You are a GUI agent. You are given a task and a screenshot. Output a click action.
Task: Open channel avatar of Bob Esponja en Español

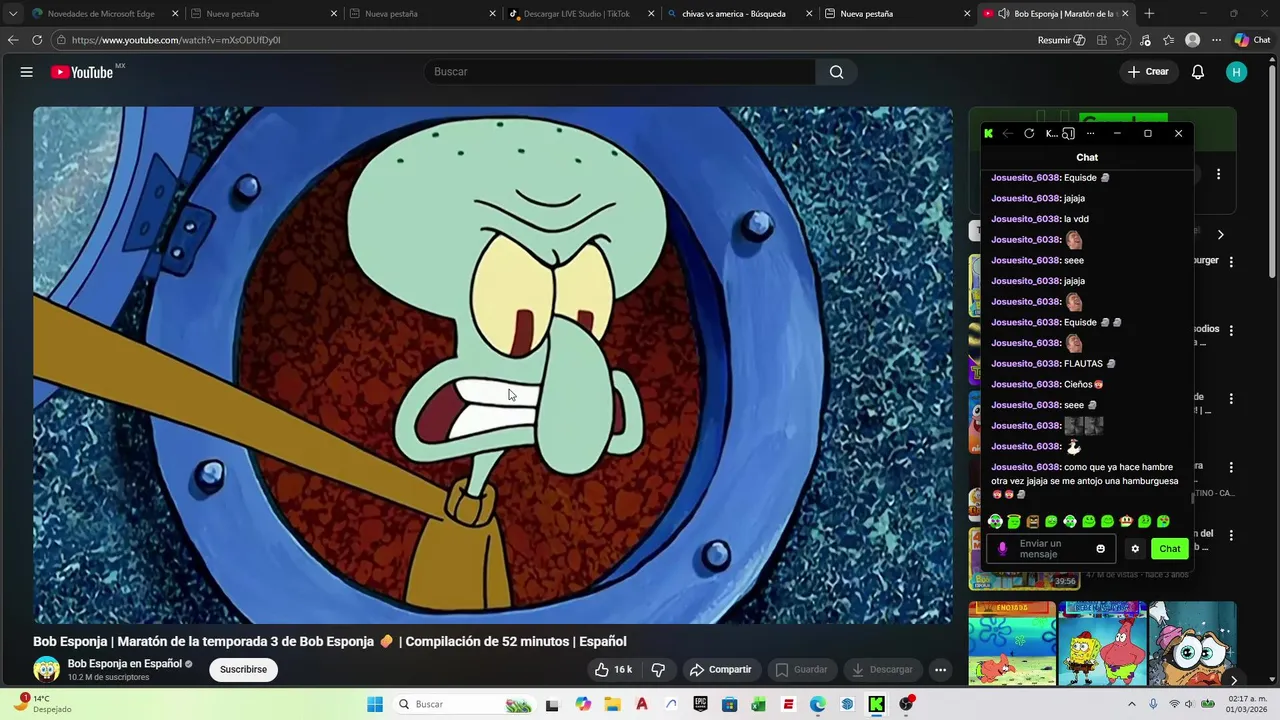click(x=46, y=669)
